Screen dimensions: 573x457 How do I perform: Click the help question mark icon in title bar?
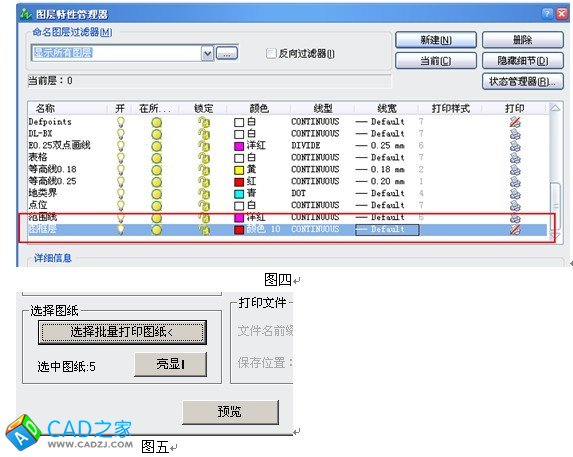point(547,14)
